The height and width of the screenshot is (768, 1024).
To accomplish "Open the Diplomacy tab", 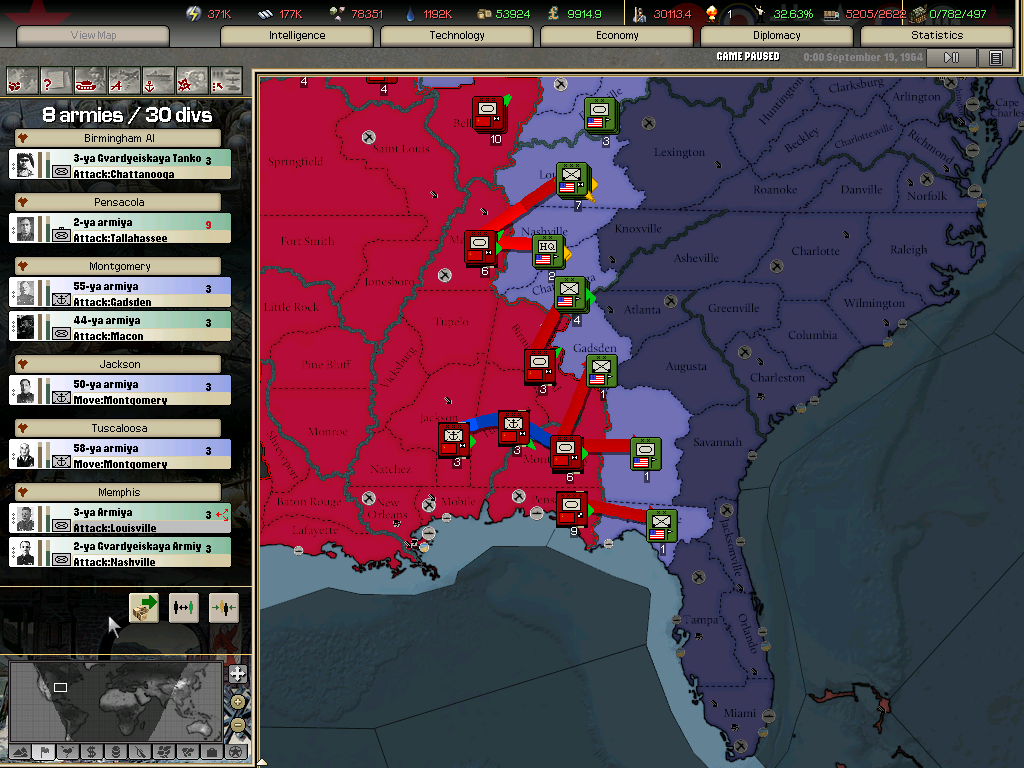I will coord(776,35).
